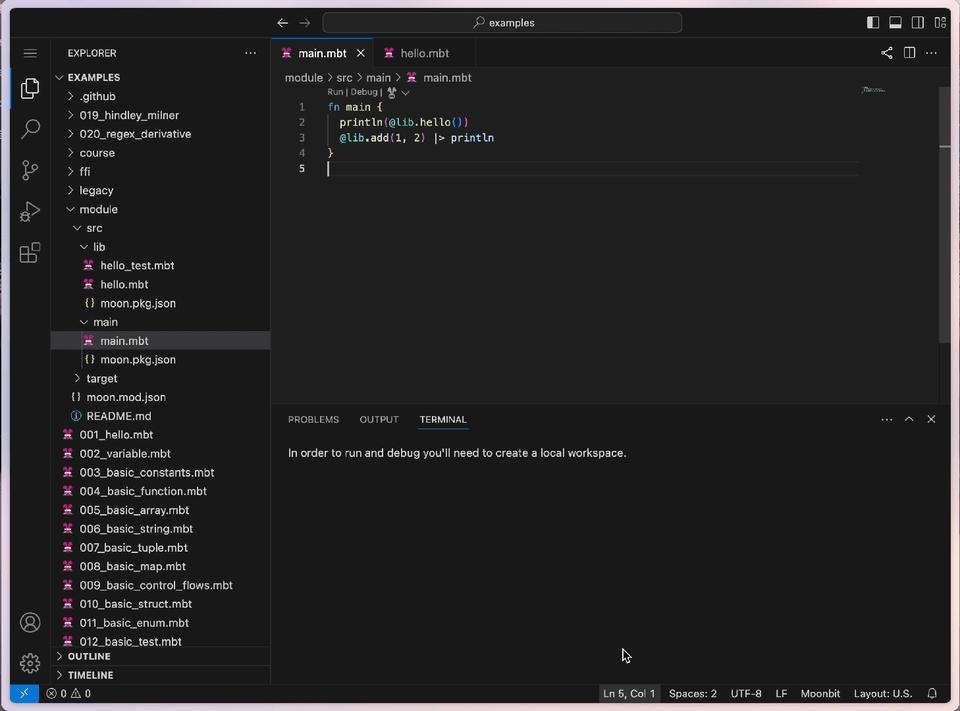The image size is (960, 711).
Task: Open the Extensions view
Action: (x=29, y=253)
